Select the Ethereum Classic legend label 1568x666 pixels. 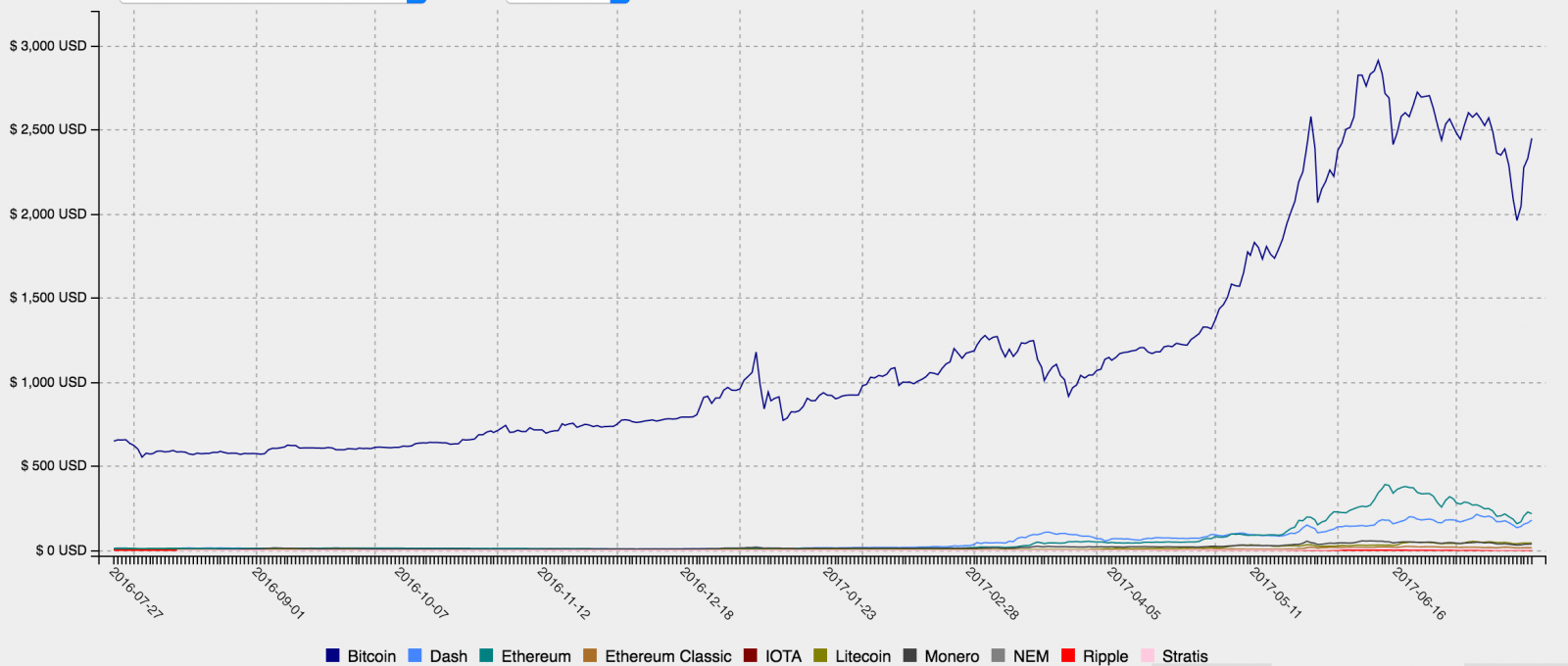tap(668, 656)
